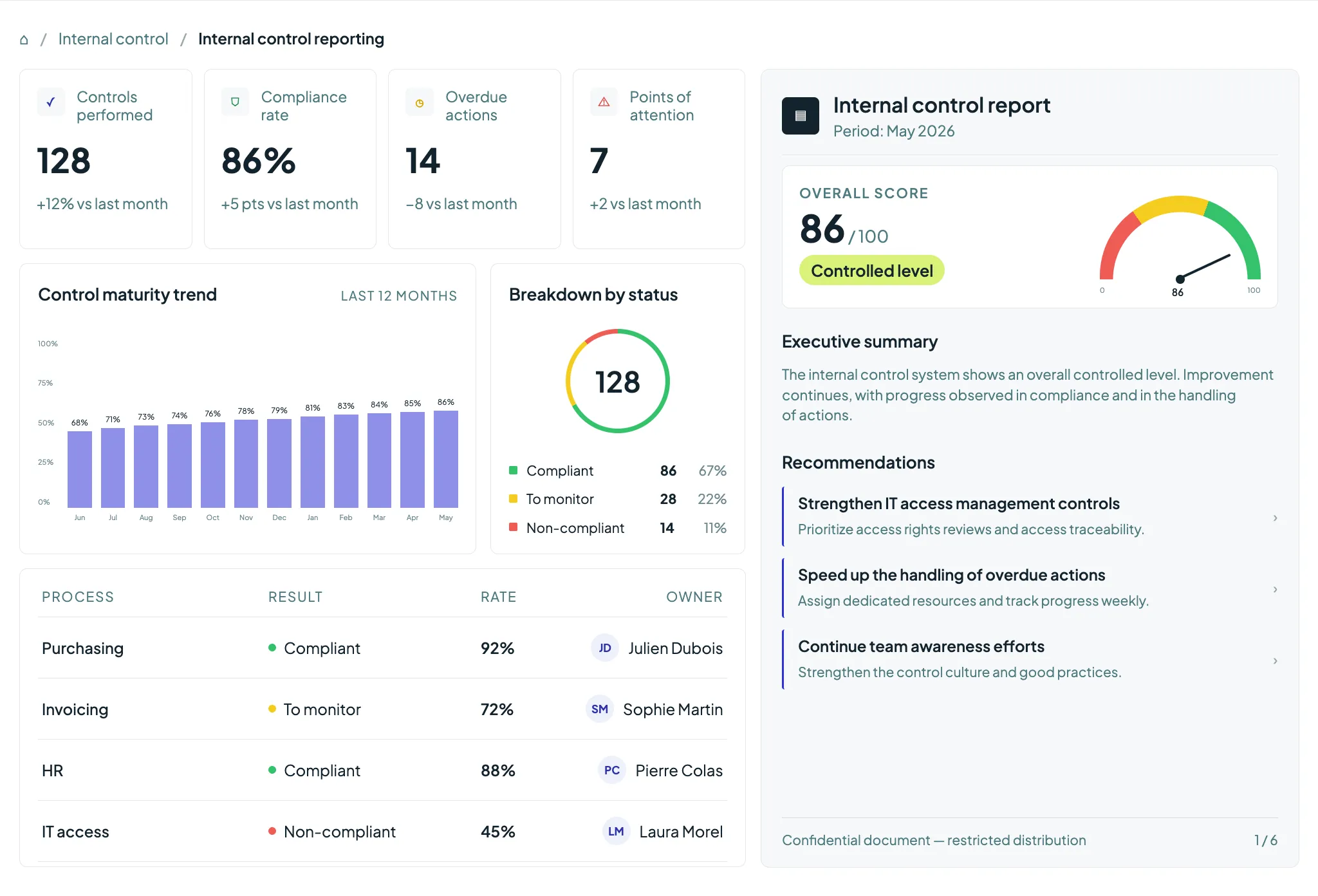Click the JD avatar for Julien Dubois
1318x896 pixels.
pos(605,648)
